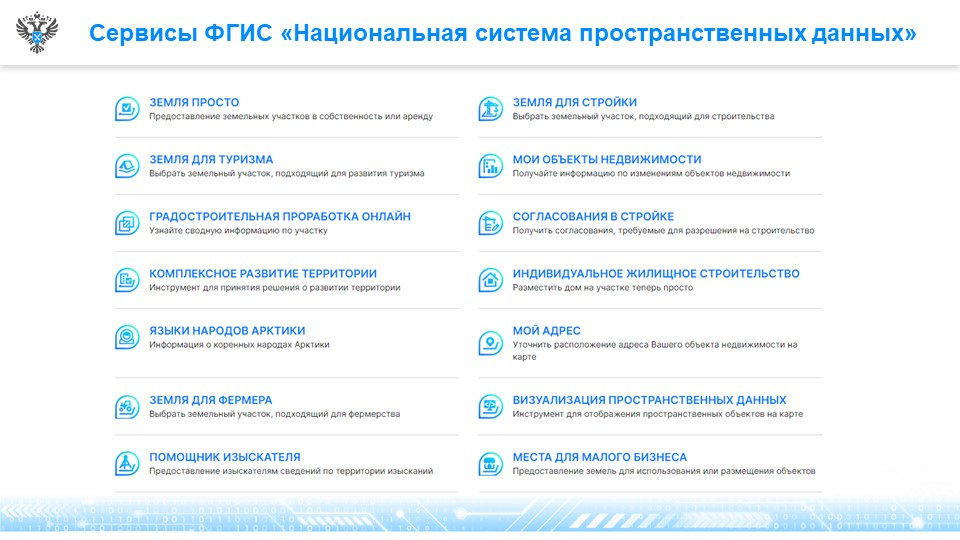Open the МЕСТА ДЛЯ МАЛОГО БИЗНЕСА link
960x540 pixels.
[599, 457]
